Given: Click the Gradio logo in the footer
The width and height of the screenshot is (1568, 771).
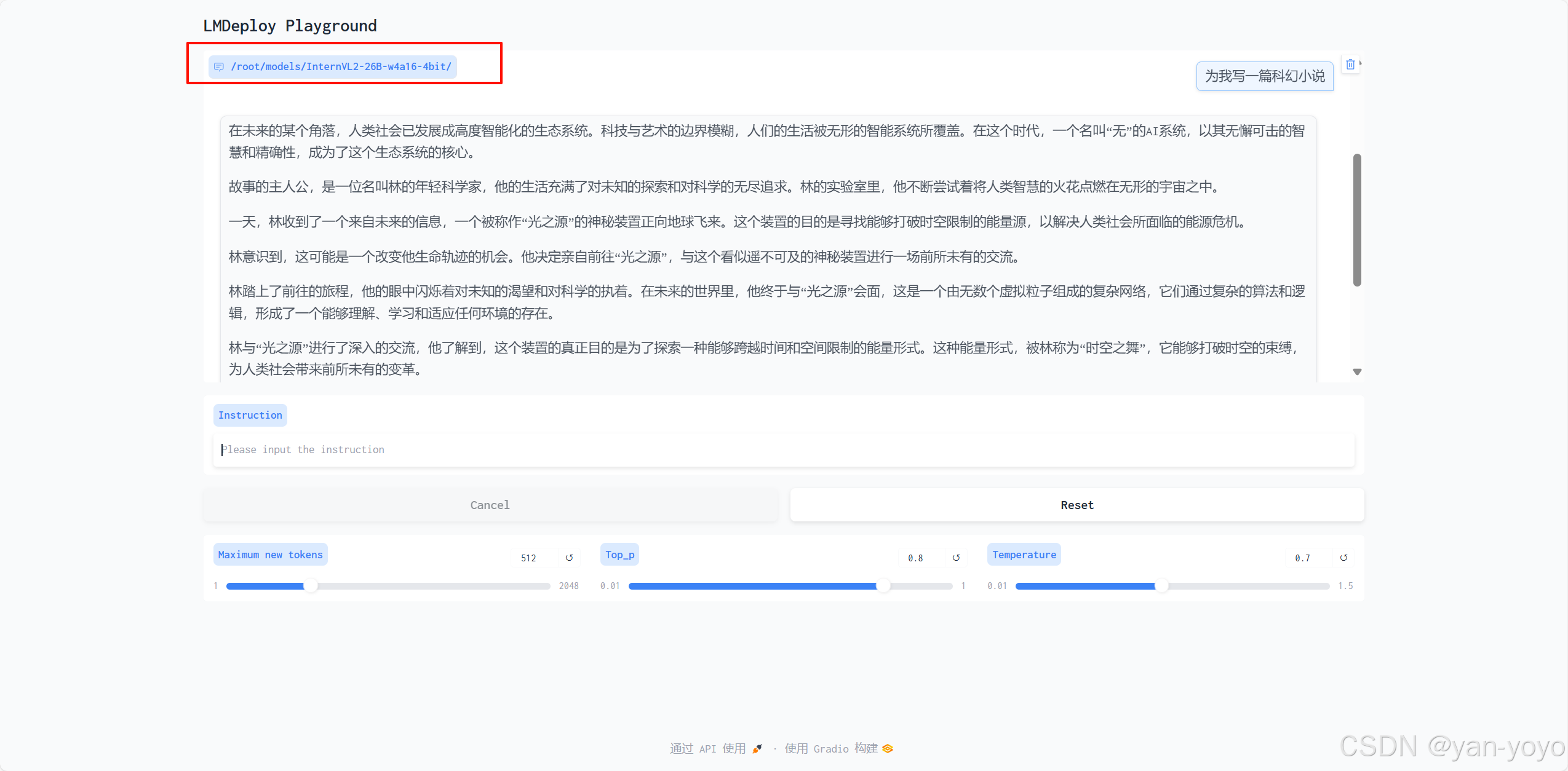Looking at the screenshot, I should pyautogui.click(x=886, y=748).
